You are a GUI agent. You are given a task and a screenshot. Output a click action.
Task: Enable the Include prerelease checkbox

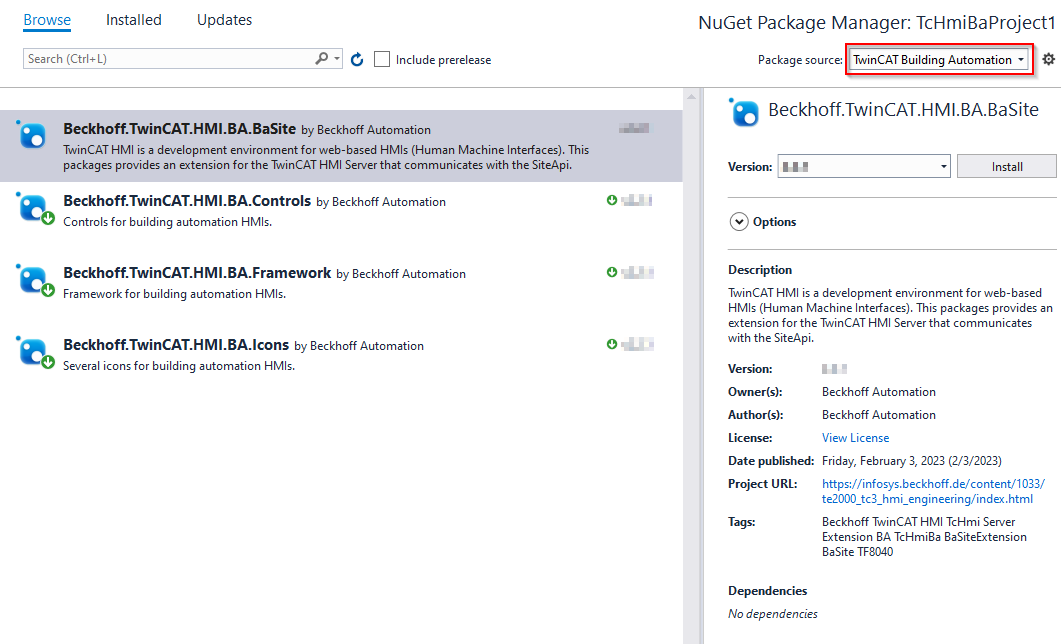(x=382, y=60)
